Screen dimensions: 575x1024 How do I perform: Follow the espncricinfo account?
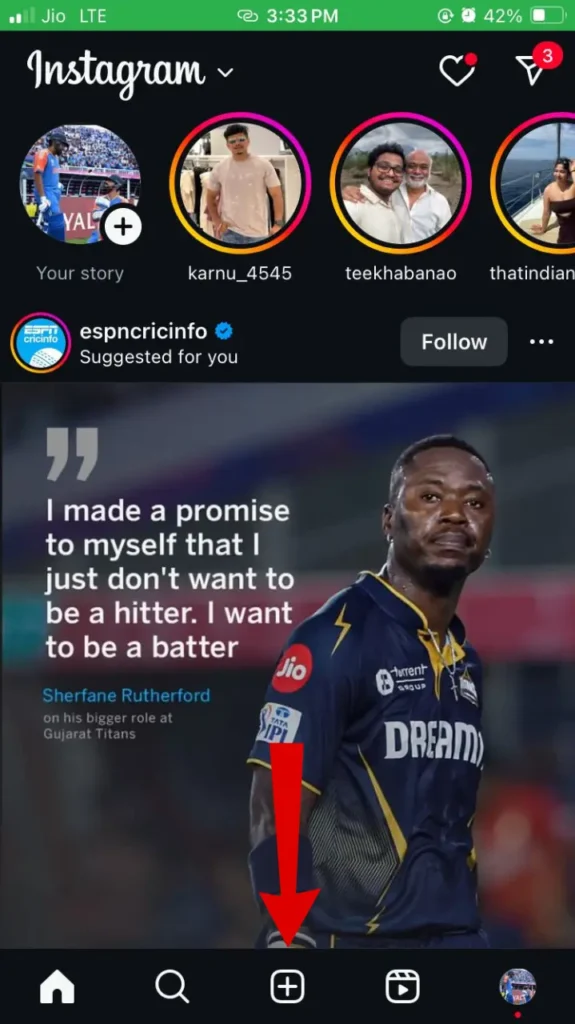pyautogui.click(x=453, y=342)
